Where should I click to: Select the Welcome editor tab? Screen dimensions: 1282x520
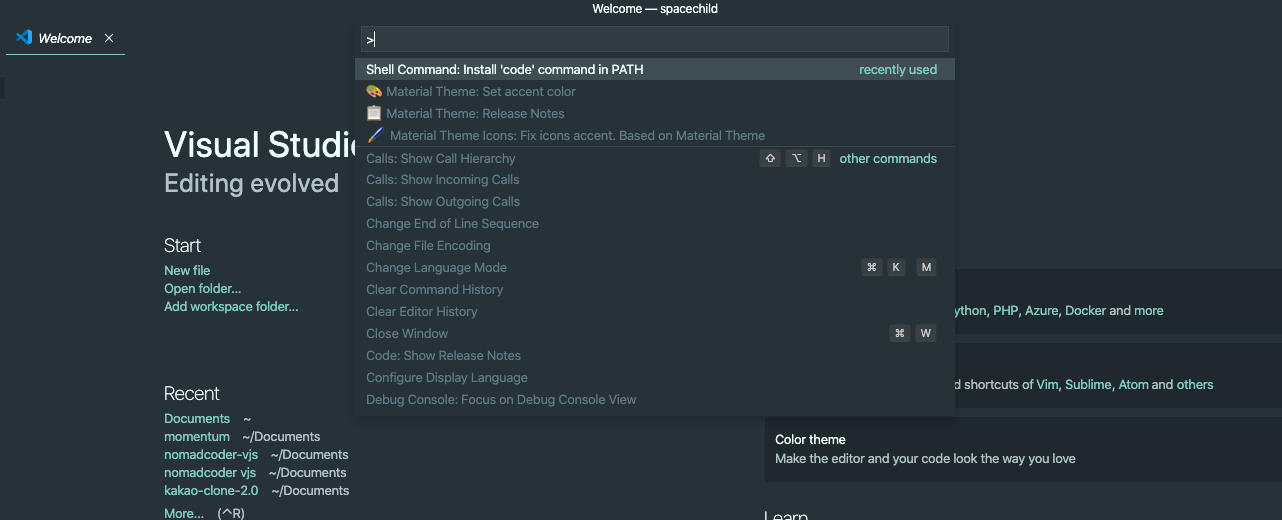pyautogui.click(x=65, y=38)
